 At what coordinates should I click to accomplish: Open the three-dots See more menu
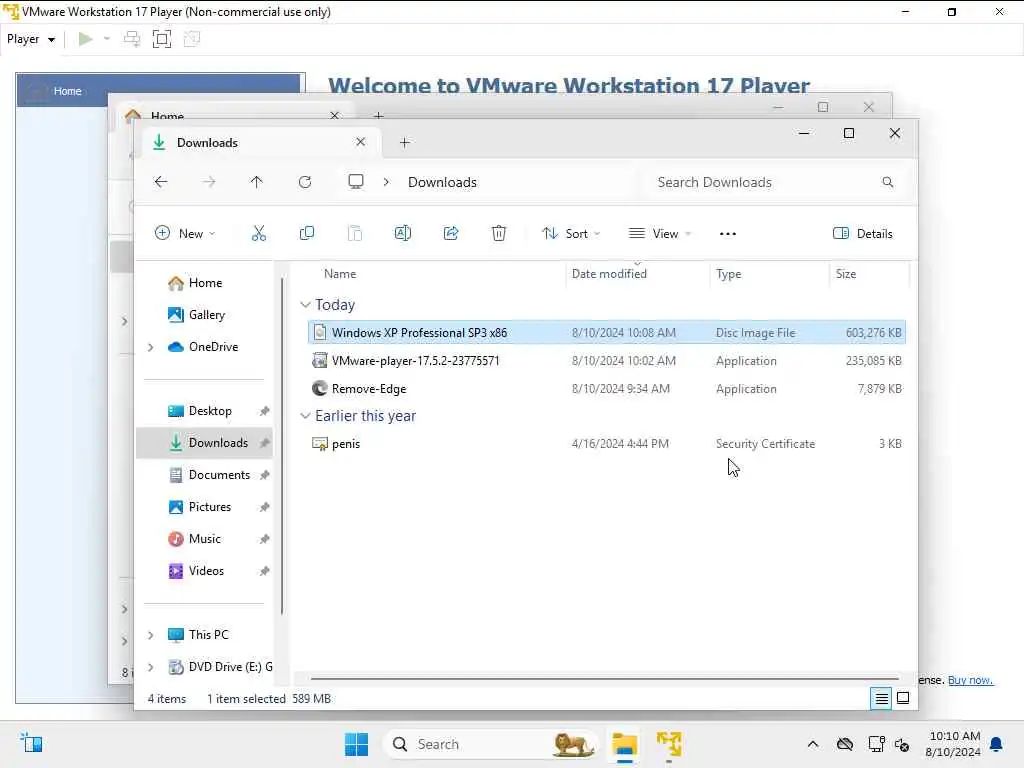[x=728, y=234]
